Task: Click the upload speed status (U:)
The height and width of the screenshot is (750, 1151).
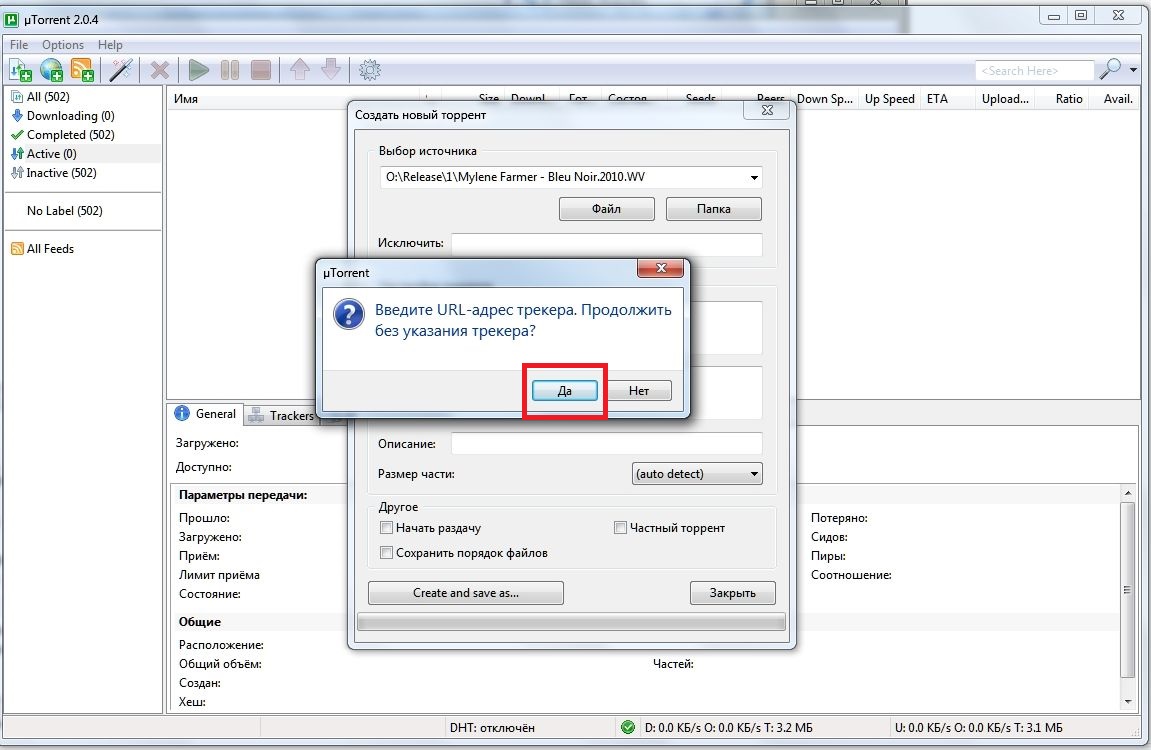Action: 978,728
